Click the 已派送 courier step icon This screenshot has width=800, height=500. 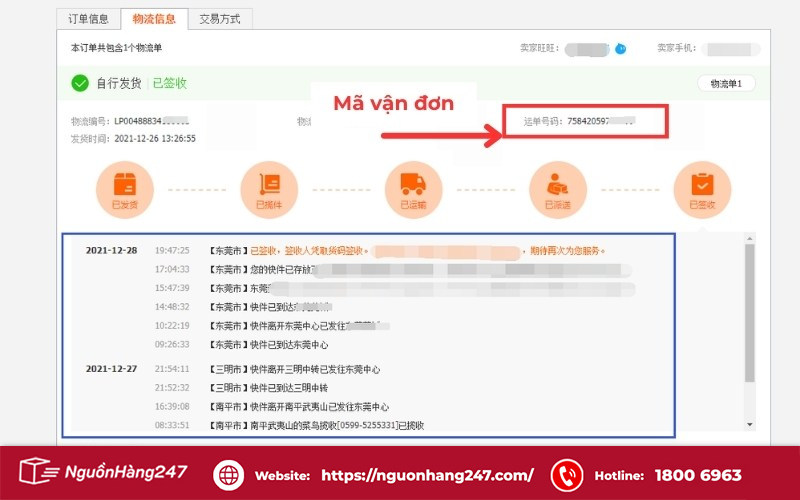coord(558,189)
